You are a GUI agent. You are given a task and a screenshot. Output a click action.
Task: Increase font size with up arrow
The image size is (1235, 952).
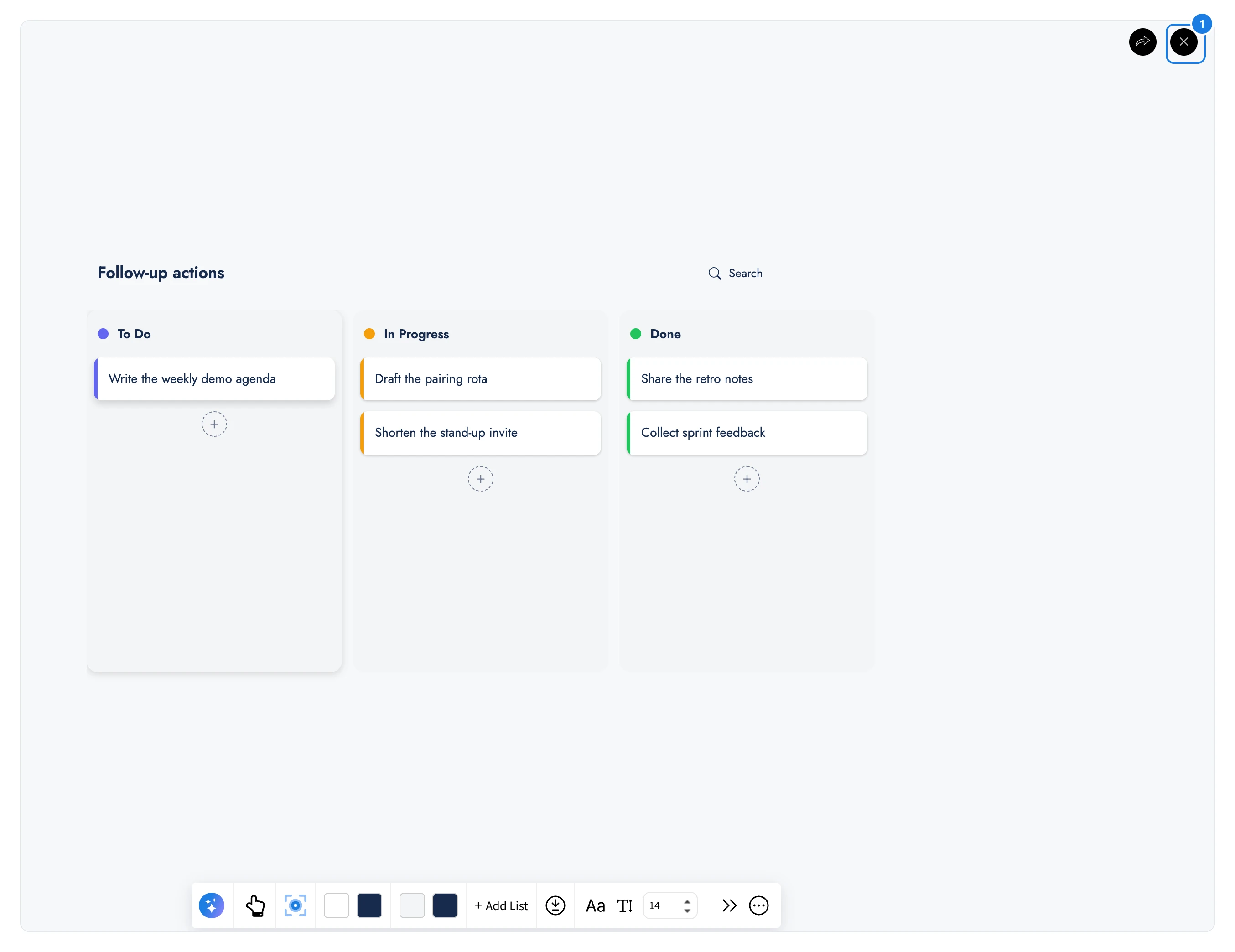687,901
